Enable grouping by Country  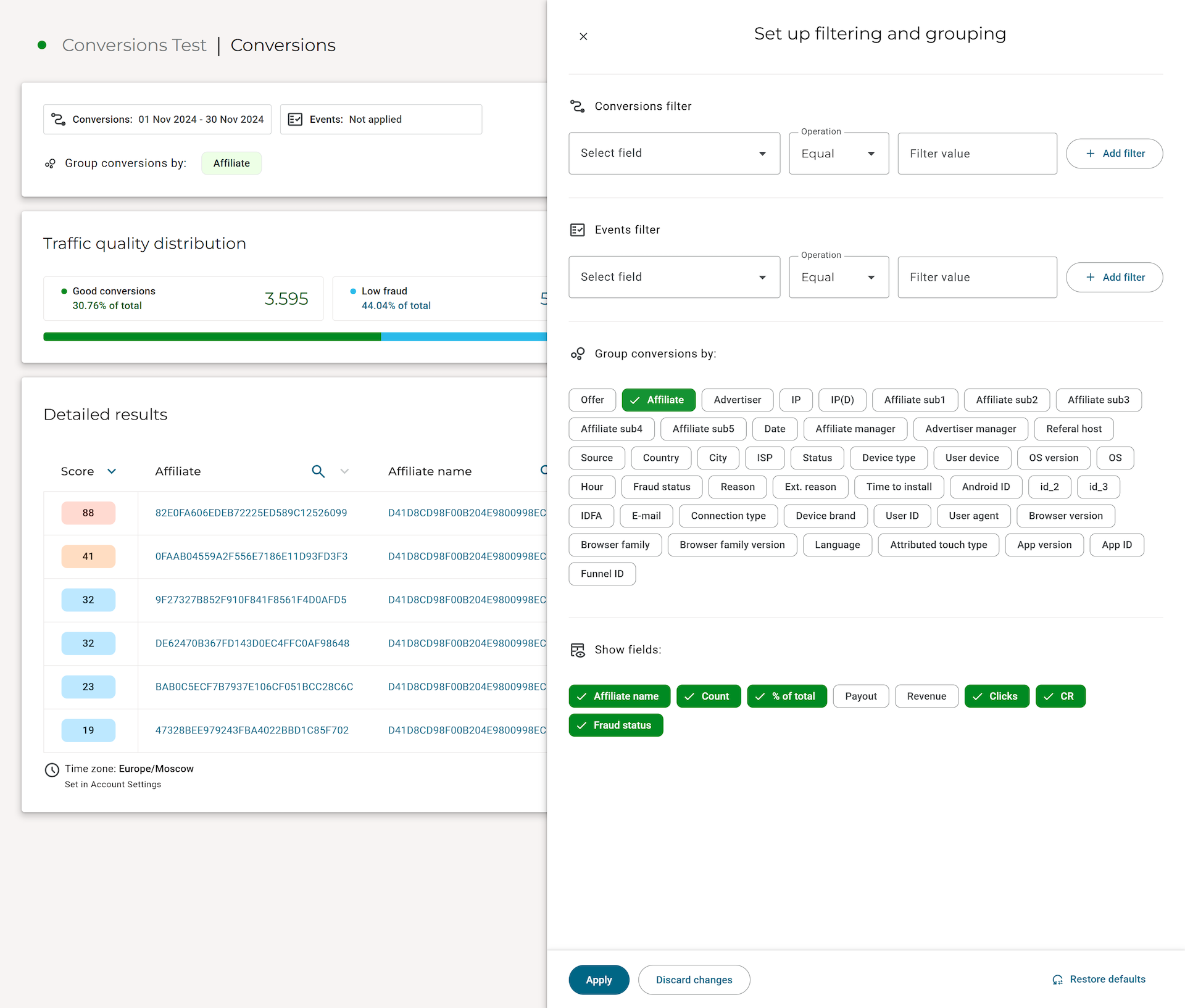660,458
